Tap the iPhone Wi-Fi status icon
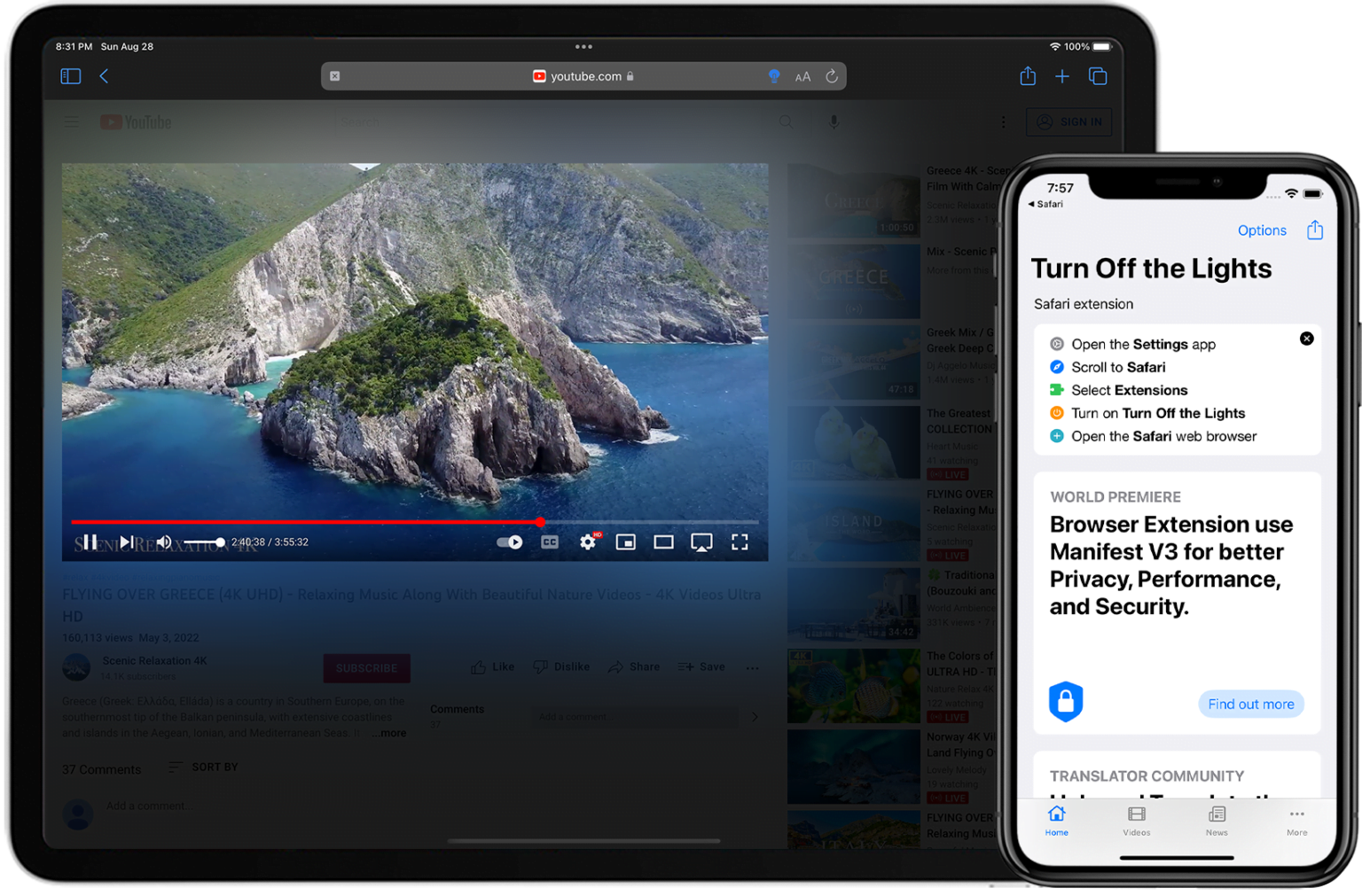Image resolution: width=1362 pixels, height=896 pixels. coord(1291,193)
